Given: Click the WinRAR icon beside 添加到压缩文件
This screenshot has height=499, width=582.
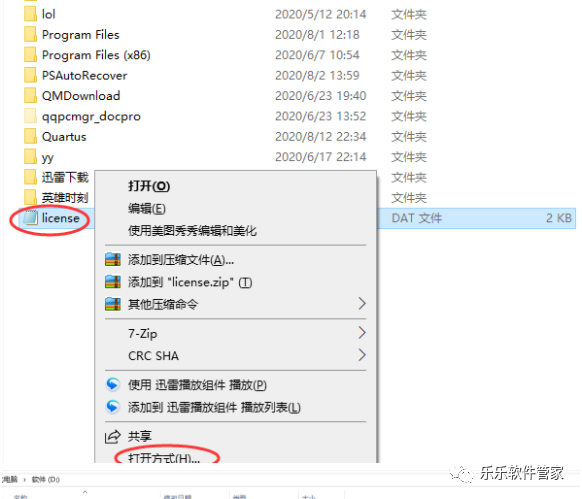Looking at the screenshot, I should coord(113,260).
